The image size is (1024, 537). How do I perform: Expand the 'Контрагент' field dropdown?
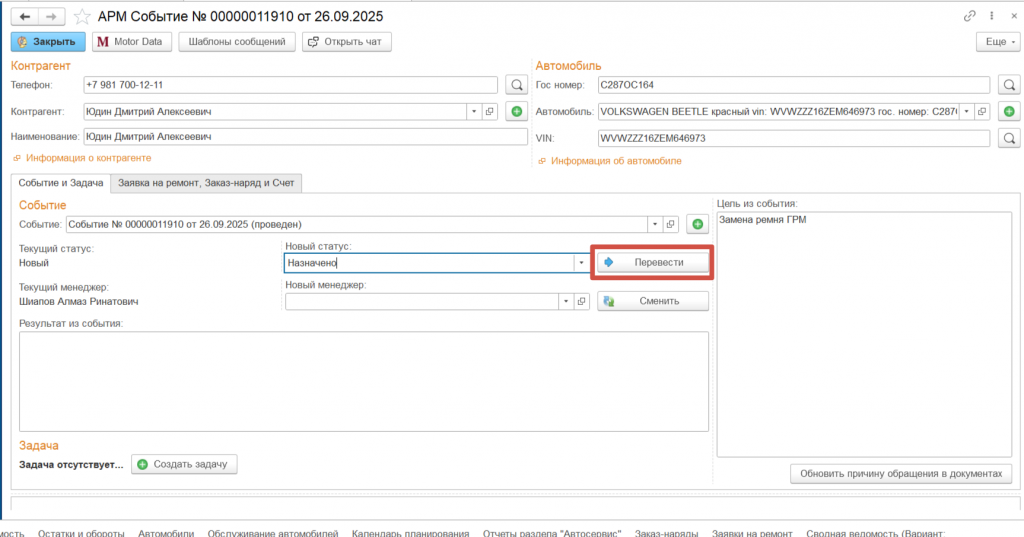pos(472,111)
